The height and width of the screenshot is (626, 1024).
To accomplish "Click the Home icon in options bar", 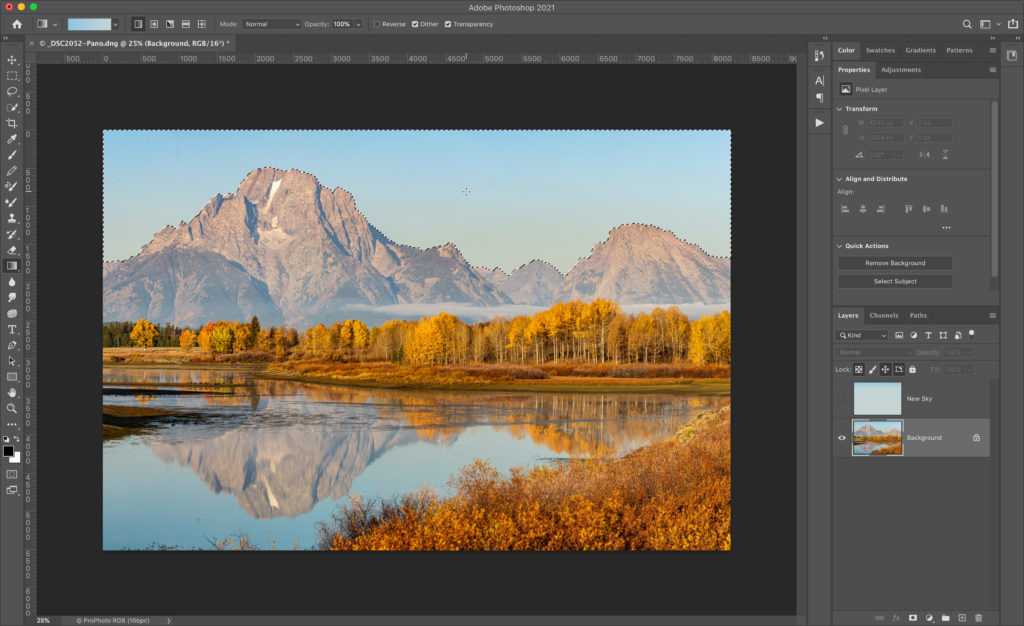I will 16,24.
